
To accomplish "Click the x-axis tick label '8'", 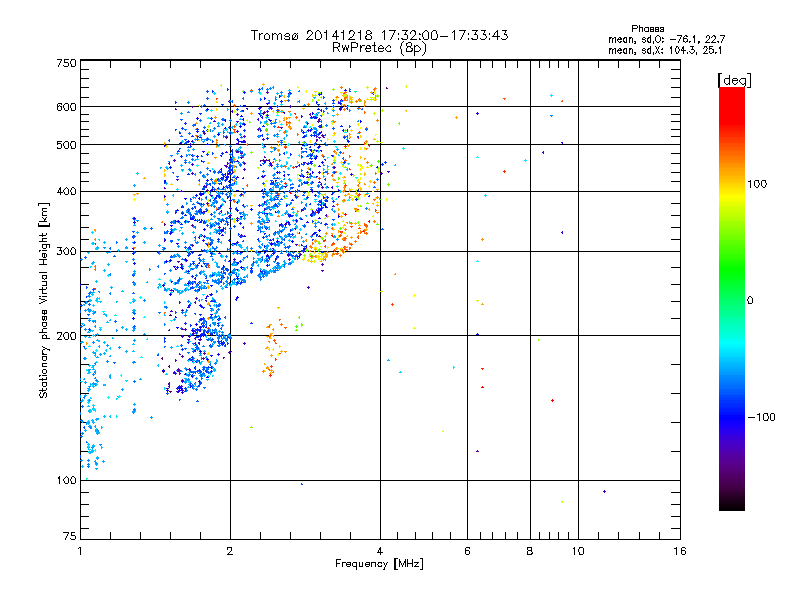I will 530,551.
